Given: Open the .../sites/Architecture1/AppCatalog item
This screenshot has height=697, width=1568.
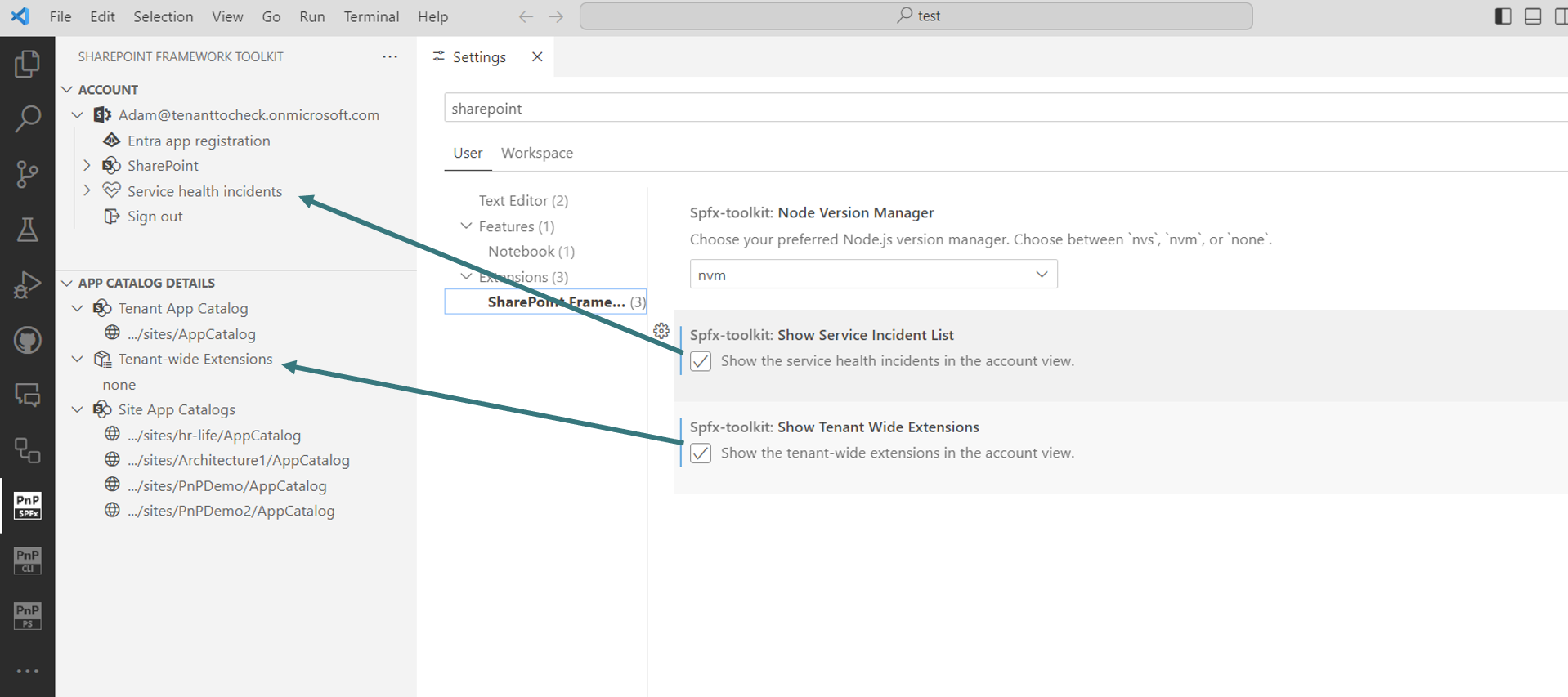Looking at the screenshot, I should (x=239, y=460).
